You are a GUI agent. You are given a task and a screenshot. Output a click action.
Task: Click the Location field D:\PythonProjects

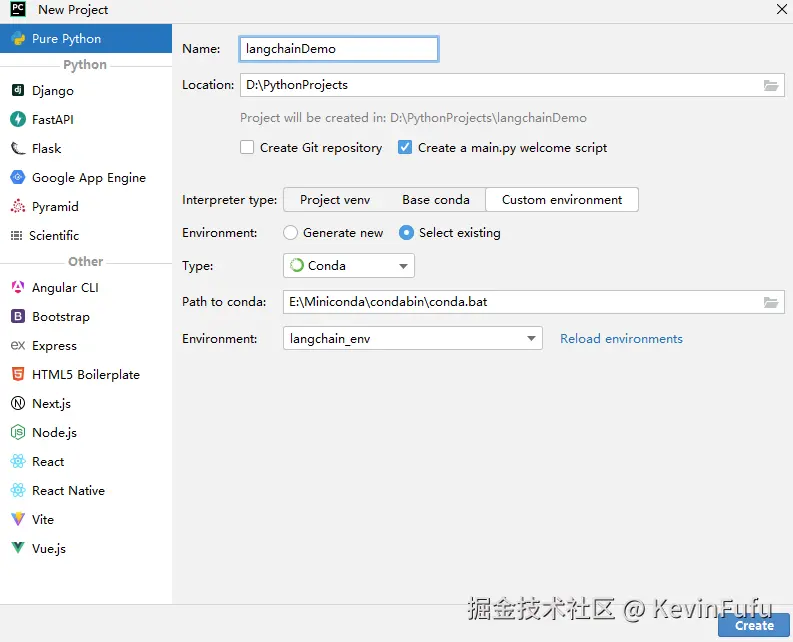coord(512,85)
